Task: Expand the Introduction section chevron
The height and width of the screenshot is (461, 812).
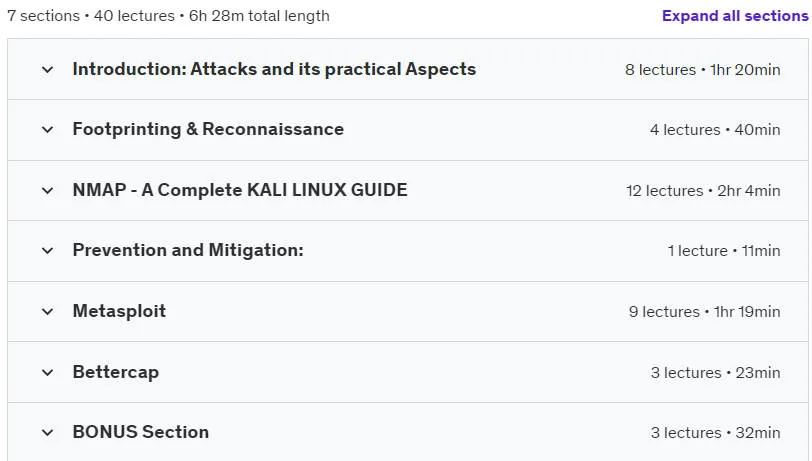Action: pyautogui.click(x=47, y=69)
